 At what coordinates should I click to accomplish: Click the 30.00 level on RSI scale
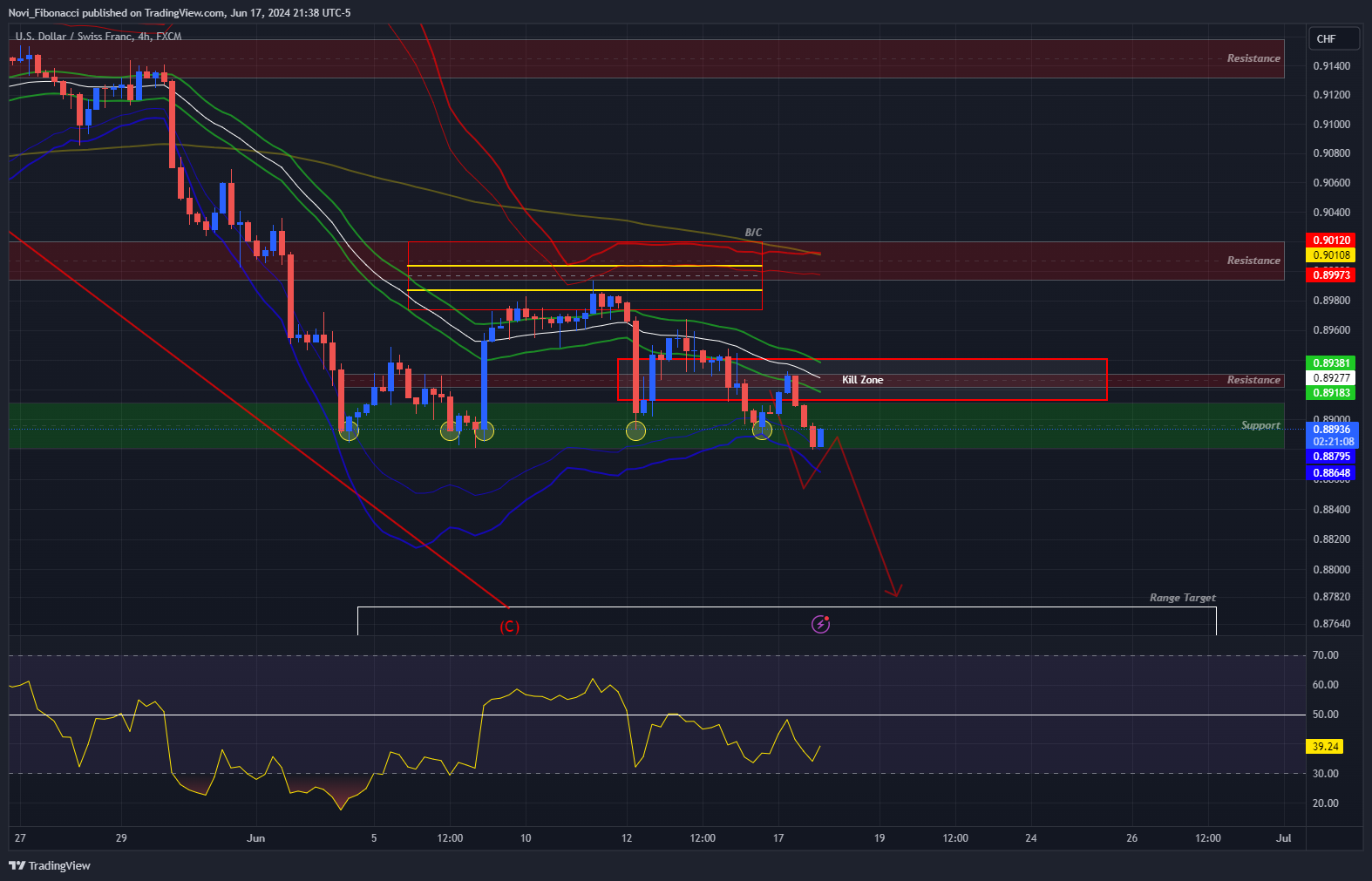(x=1325, y=774)
